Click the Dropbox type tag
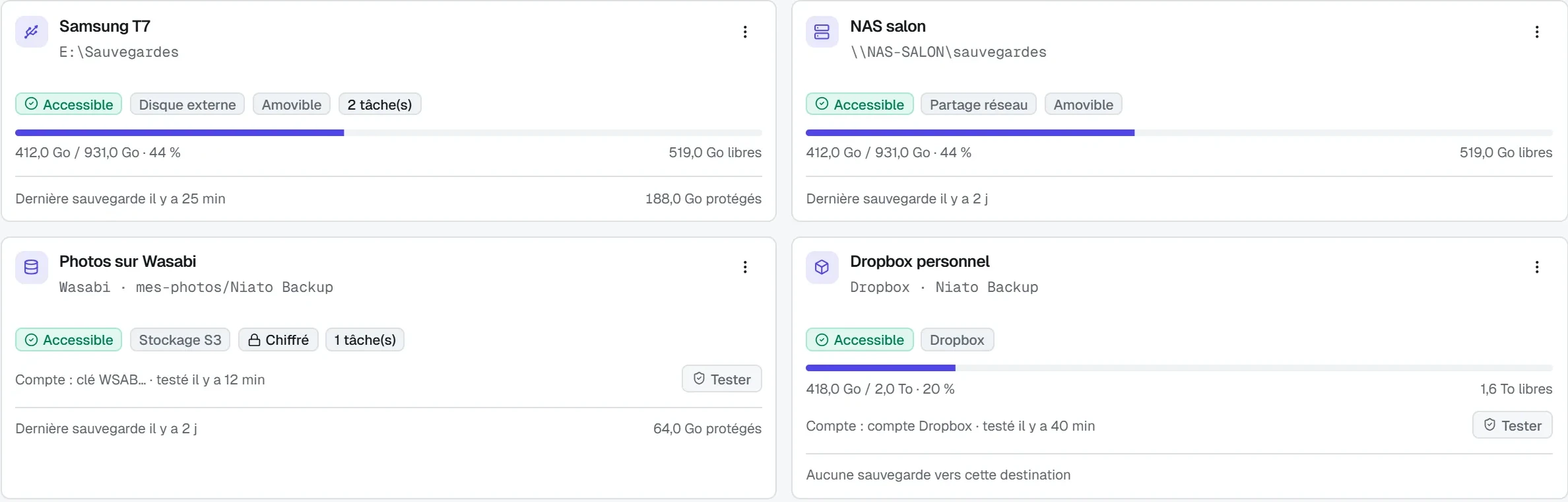Image resolution: width=1568 pixels, height=502 pixels. pos(957,340)
